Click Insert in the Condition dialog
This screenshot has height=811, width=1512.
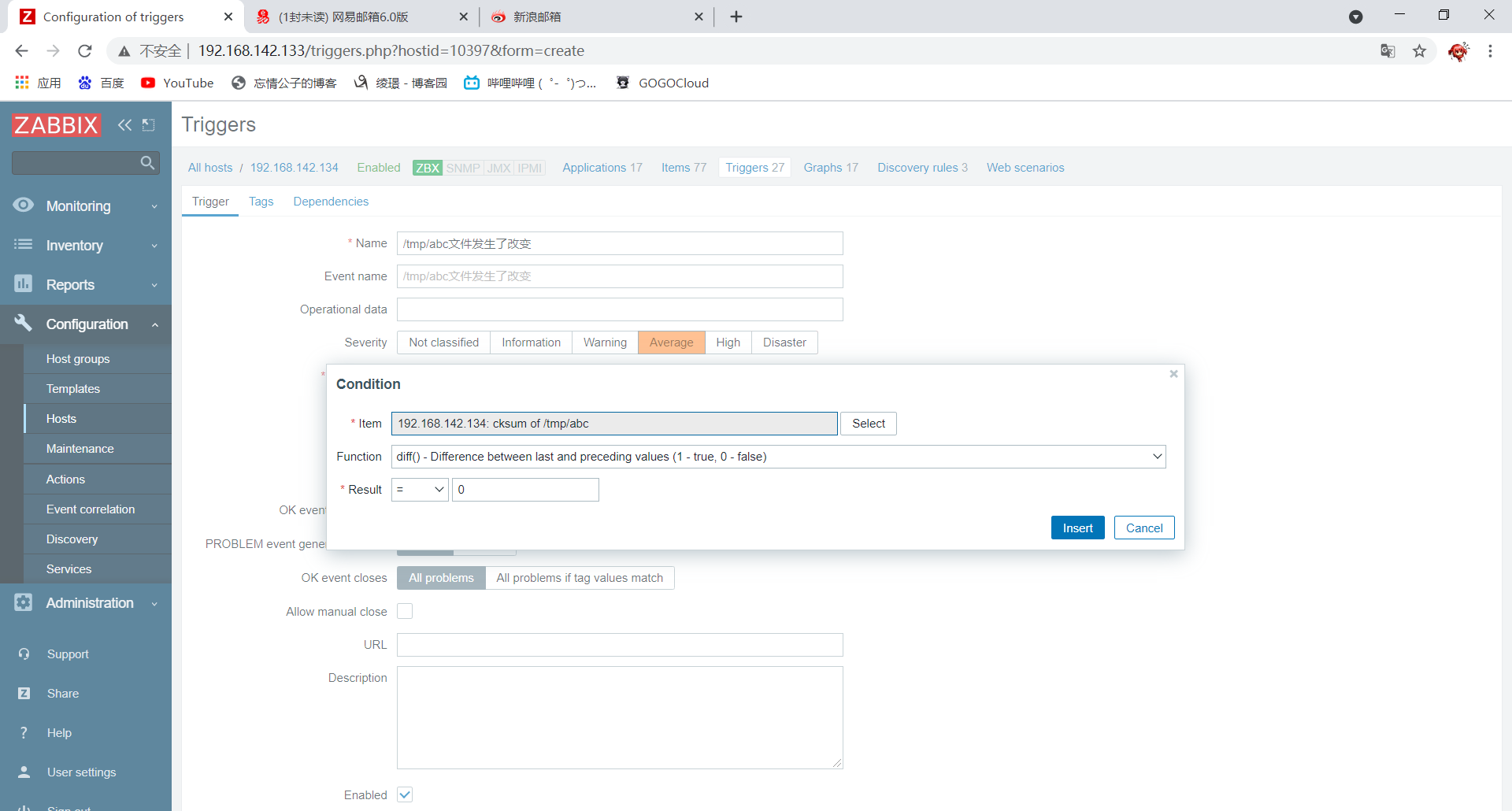click(x=1077, y=528)
